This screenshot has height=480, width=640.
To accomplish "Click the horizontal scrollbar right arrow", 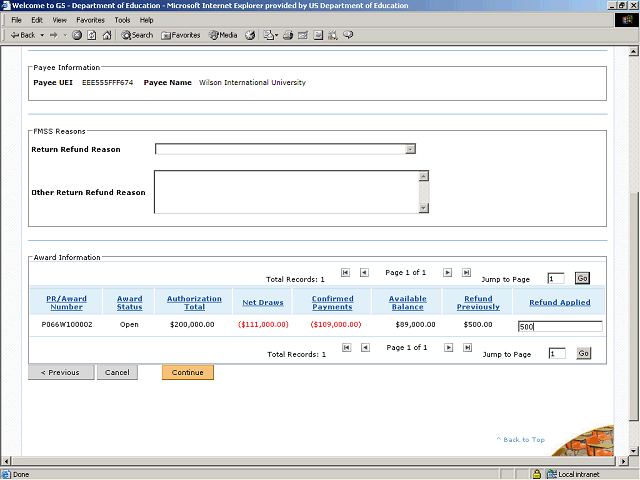I will 623,462.
